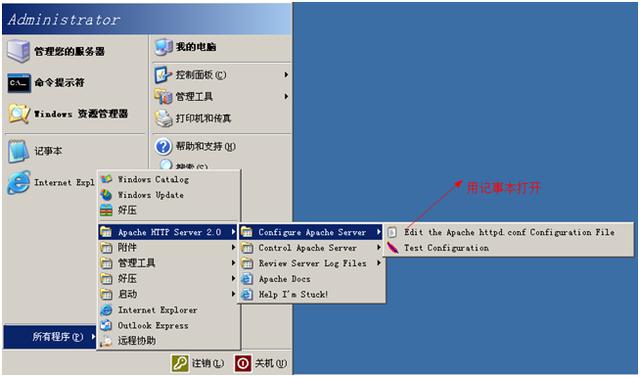Click the Review Server Log Files folder icon
Image resolution: width=640 pixels, height=377 pixels.
pyautogui.click(x=247, y=263)
